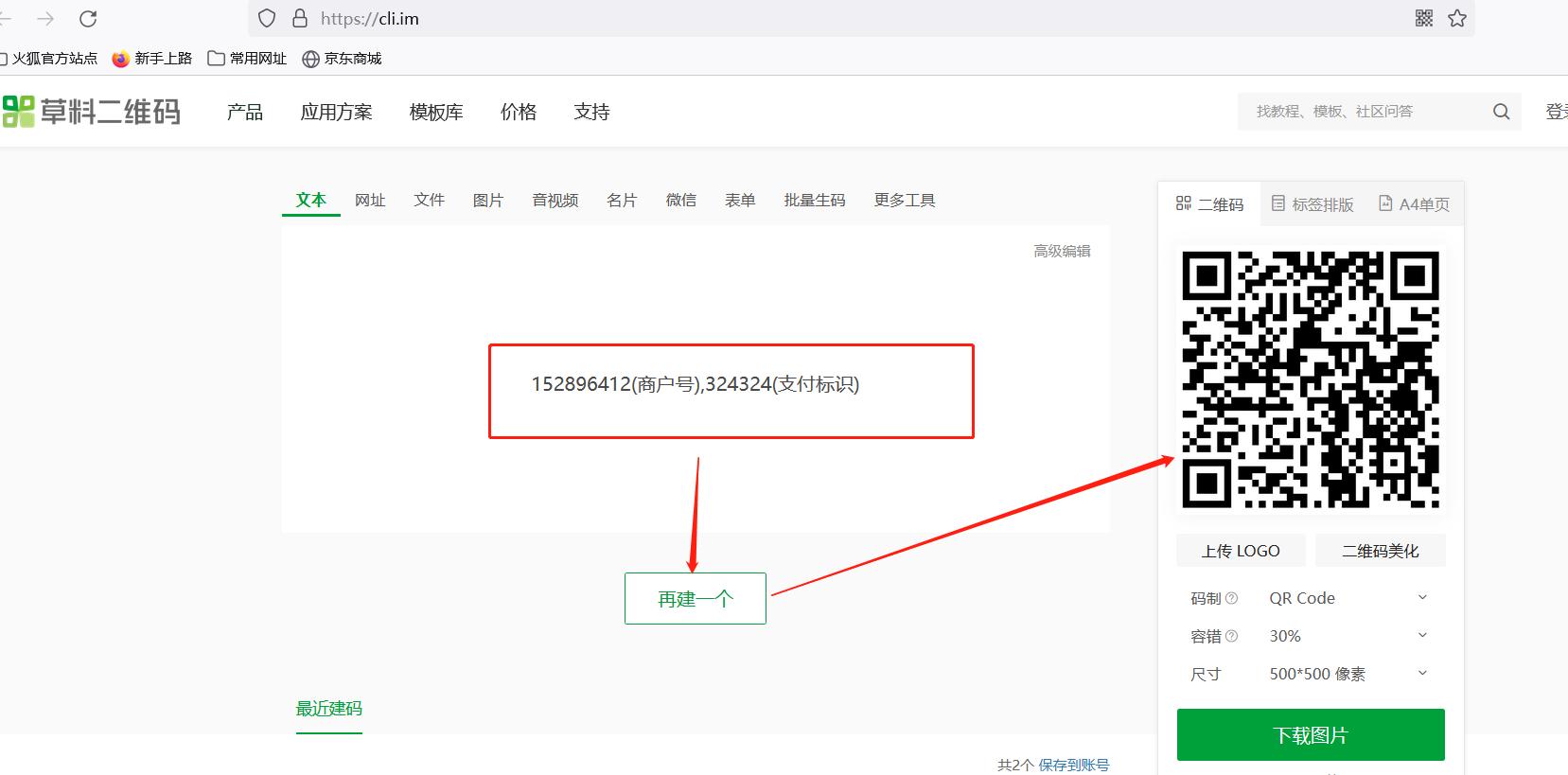
Task: Switch to the A4单页 panel tab
Action: point(1414,203)
